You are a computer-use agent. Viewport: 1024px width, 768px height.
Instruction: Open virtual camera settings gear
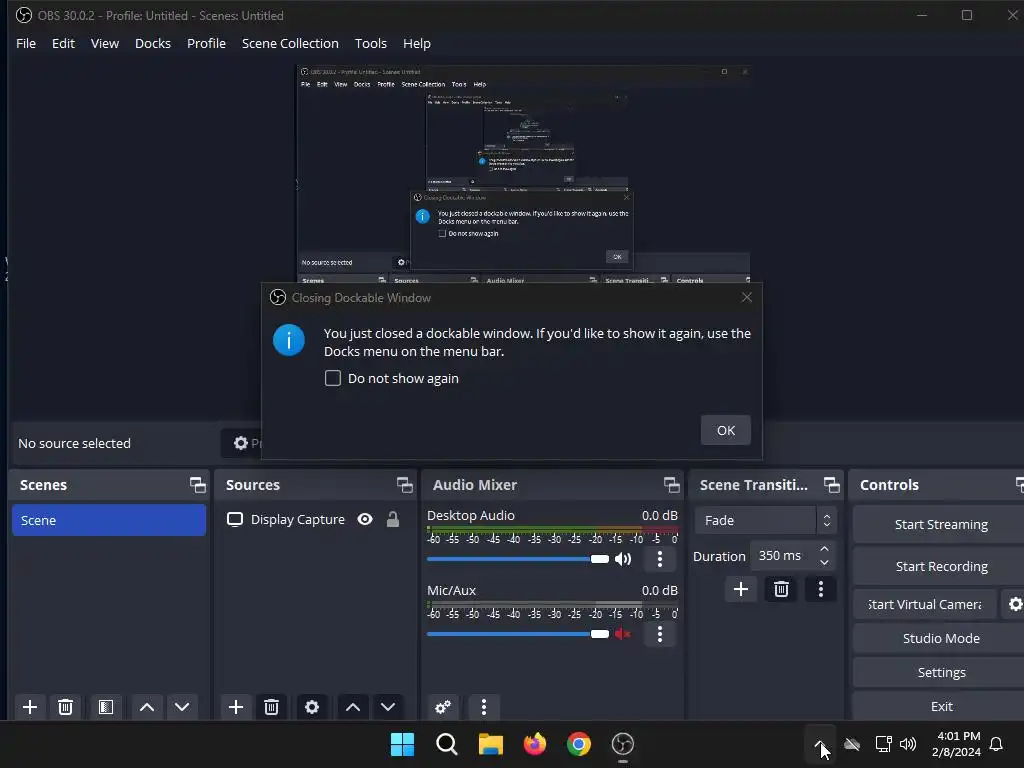[x=1015, y=604]
